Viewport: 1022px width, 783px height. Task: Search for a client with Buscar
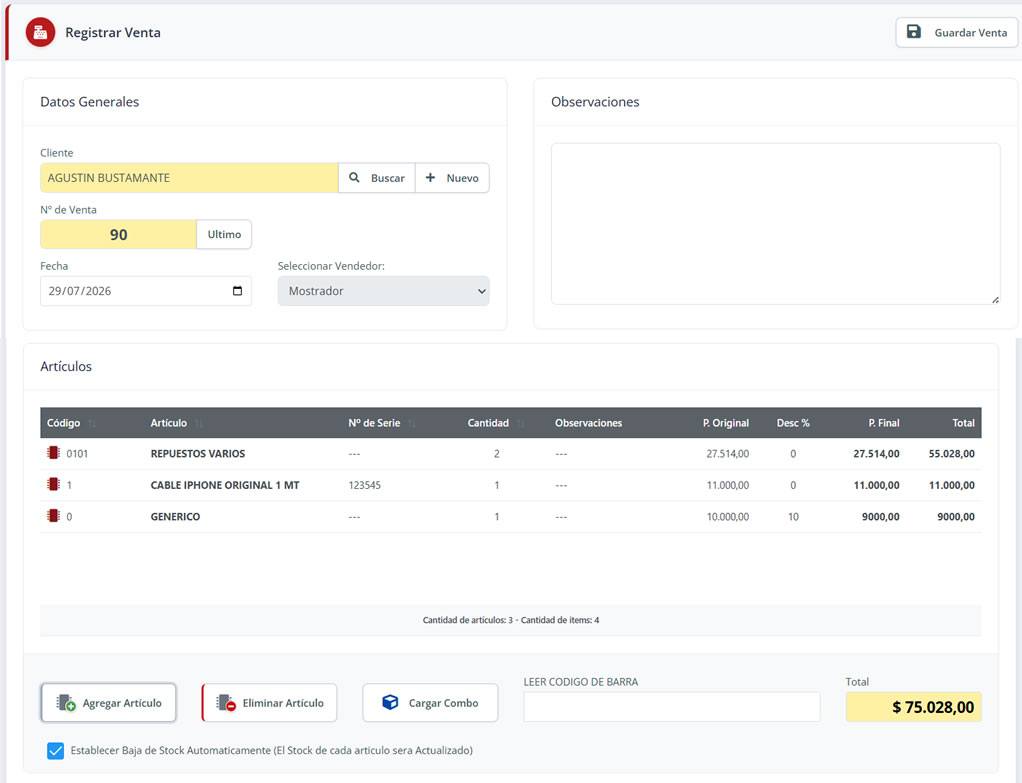377,178
